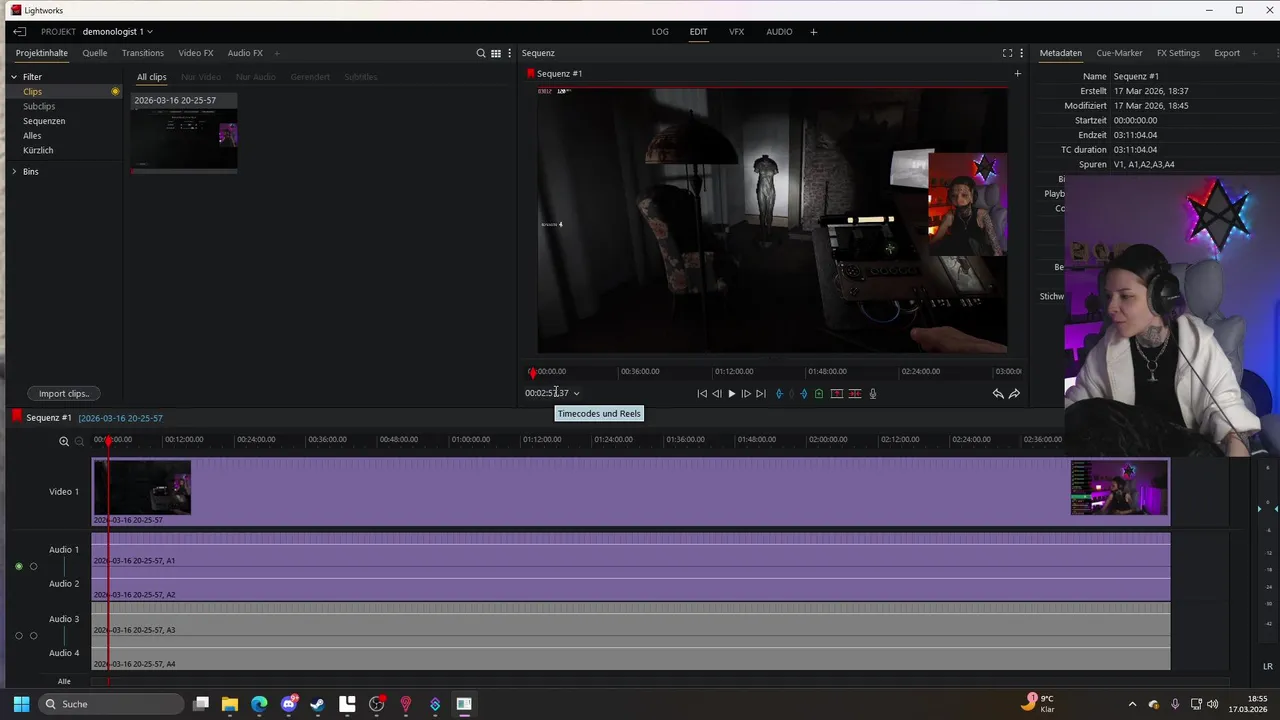Select the Alles filter
The width and height of the screenshot is (1280, 720).
[x=32, y=136]
